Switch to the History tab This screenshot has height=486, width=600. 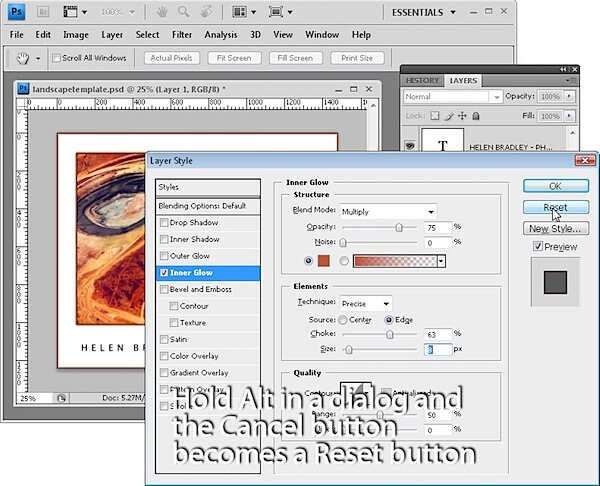click(x=422, y=81)
